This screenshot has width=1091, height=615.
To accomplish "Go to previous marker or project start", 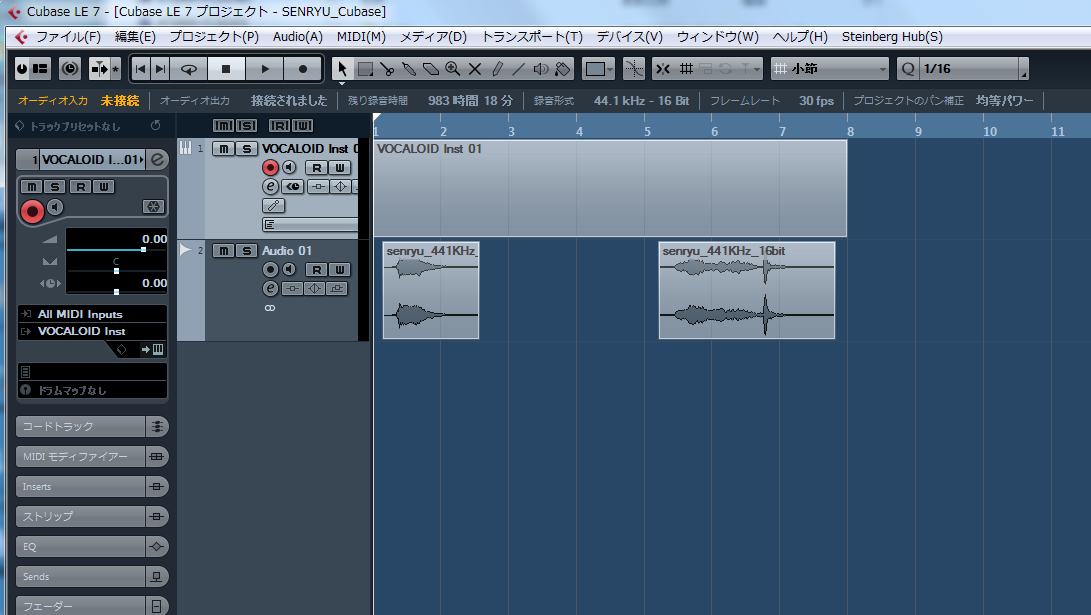I will pos(141,69).
